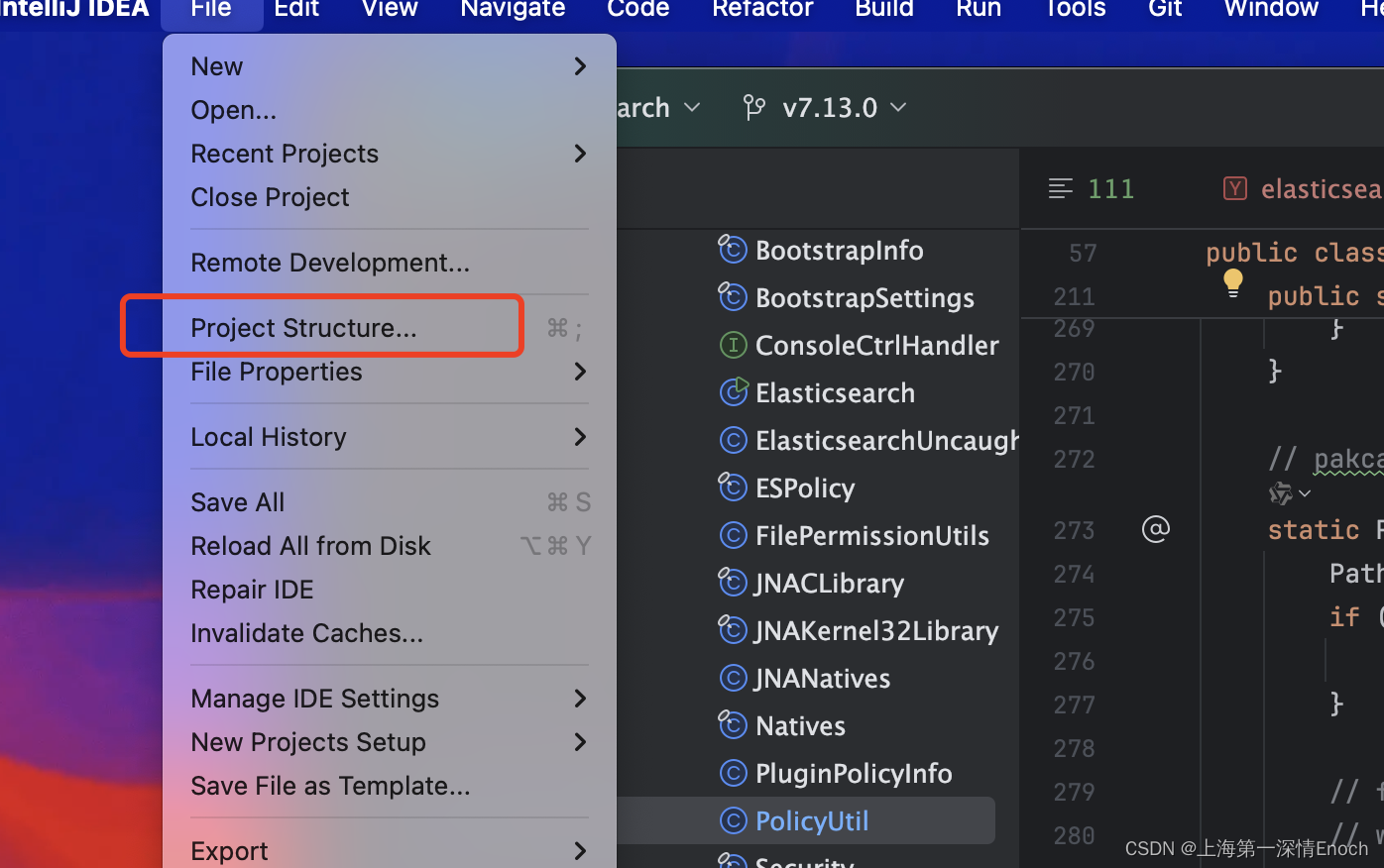Click the JNACLibrary class icon

pyautogui.click(x=732, y=583)
